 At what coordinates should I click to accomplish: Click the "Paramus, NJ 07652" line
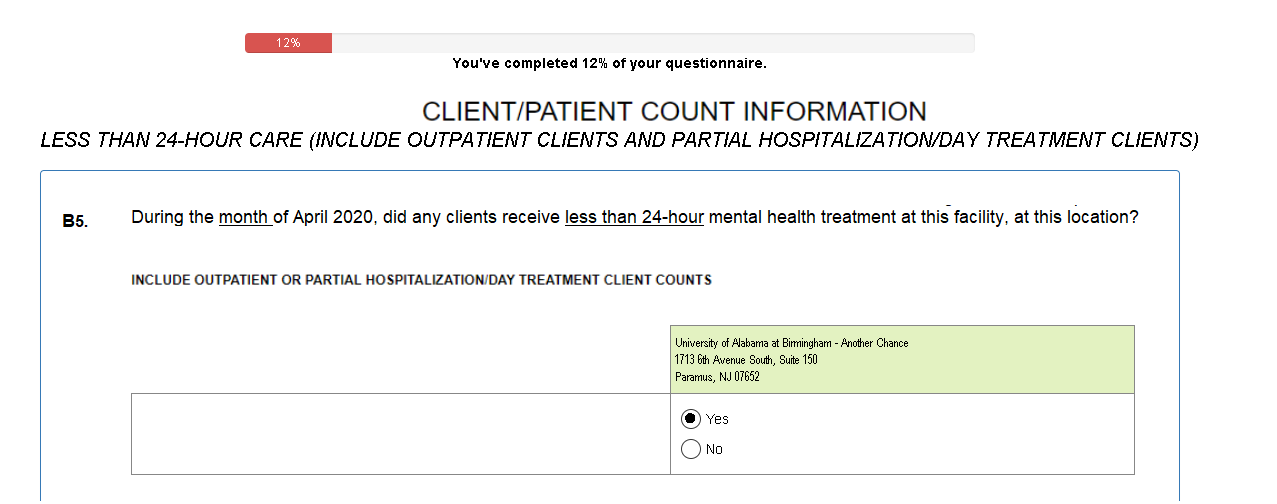click(x=717, y=377)
